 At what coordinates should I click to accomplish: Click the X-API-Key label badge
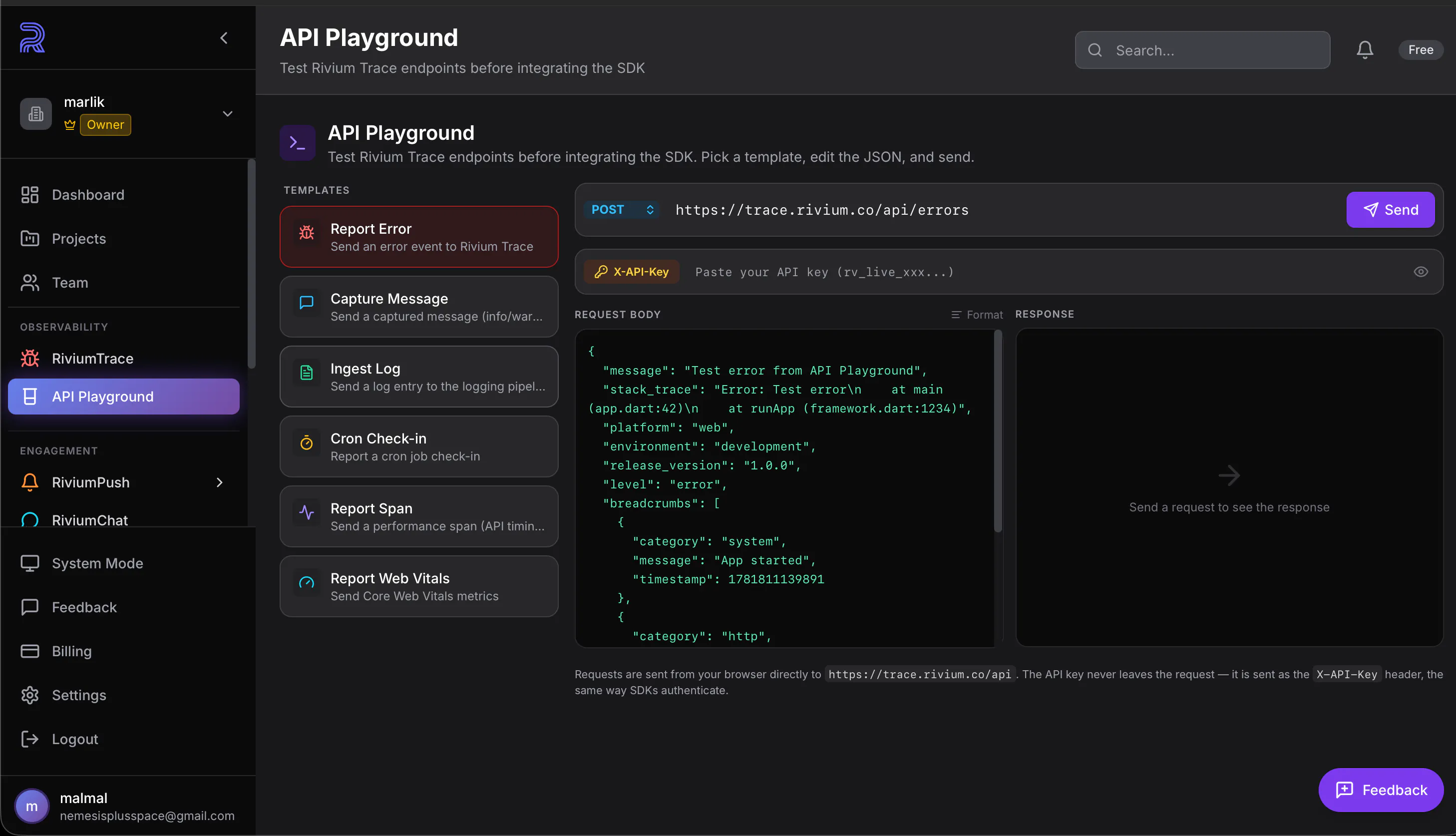[632, 272]
